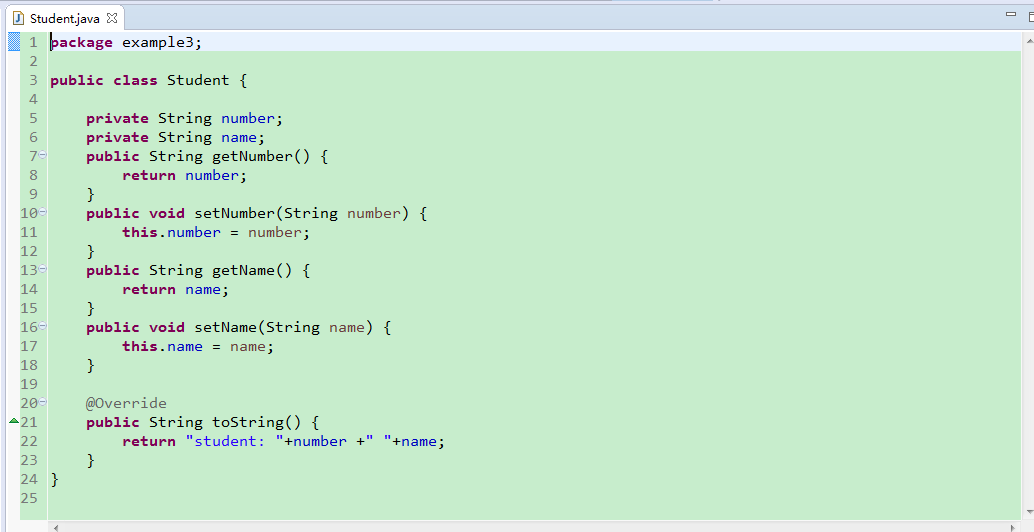Click 'setName' method name on line 16
The width and height of the screenshot is (1034, 532).
(226, 328)
